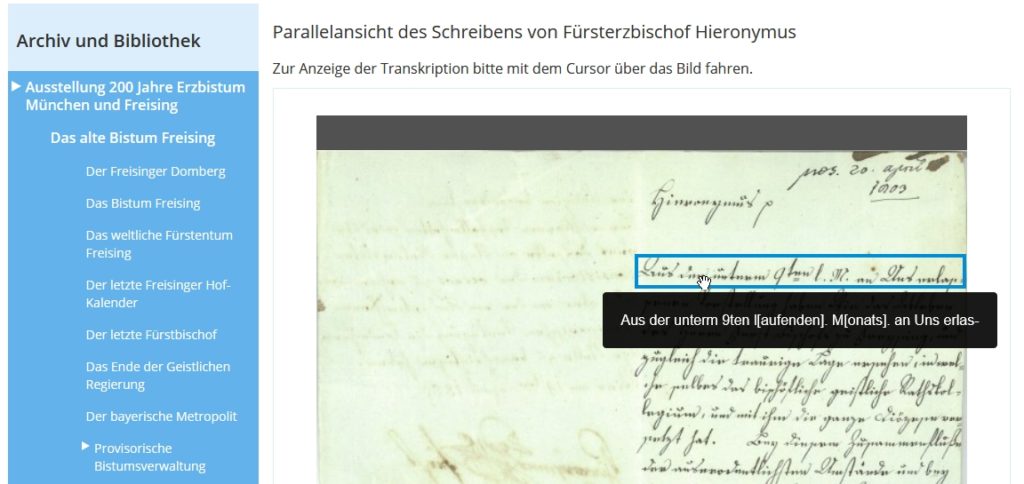Viewport: 1024px width, 484px height.
Task: Select Der bayerische Metropolit menu item
Action: click(161, 416)
